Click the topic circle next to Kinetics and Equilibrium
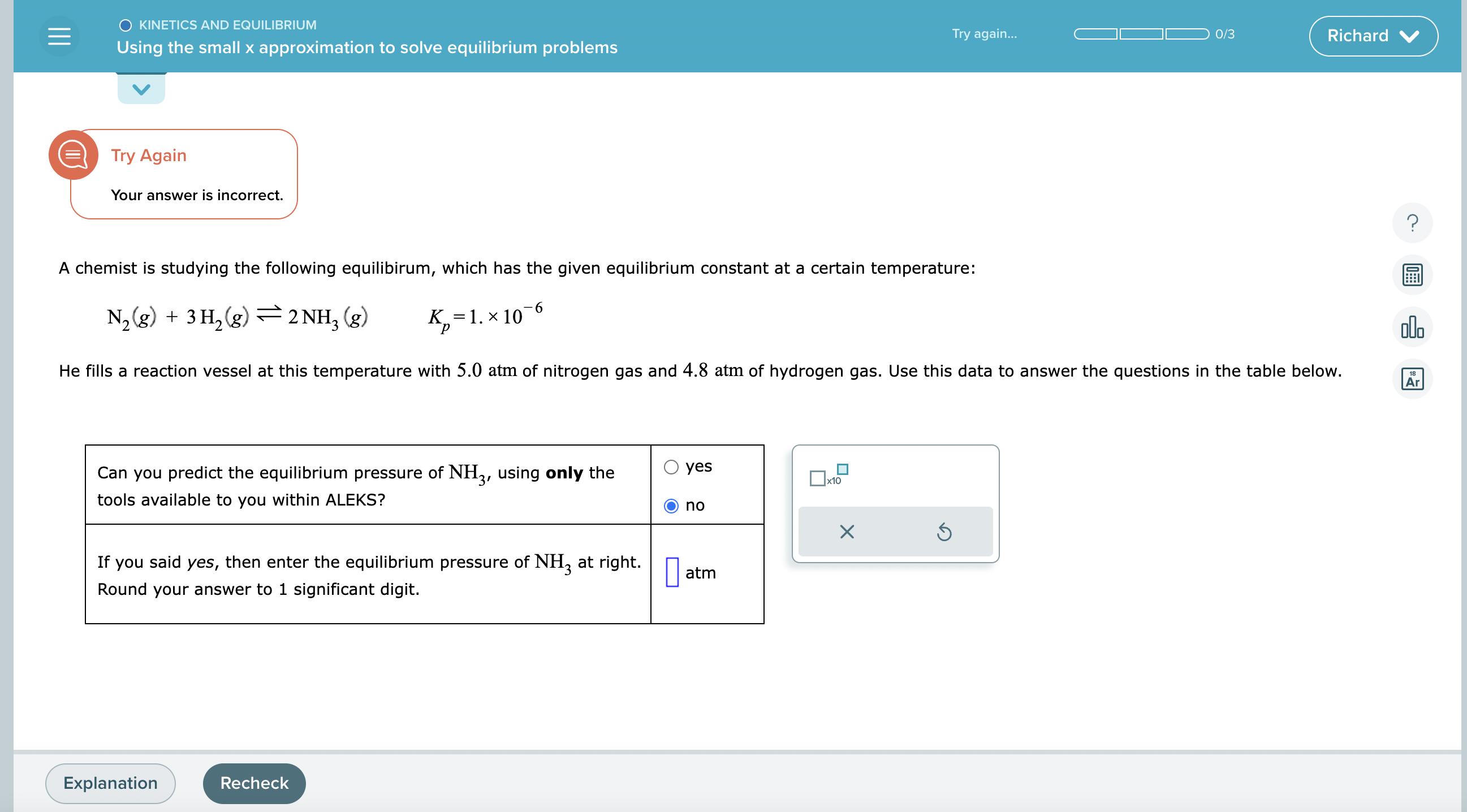 point(126,25)
